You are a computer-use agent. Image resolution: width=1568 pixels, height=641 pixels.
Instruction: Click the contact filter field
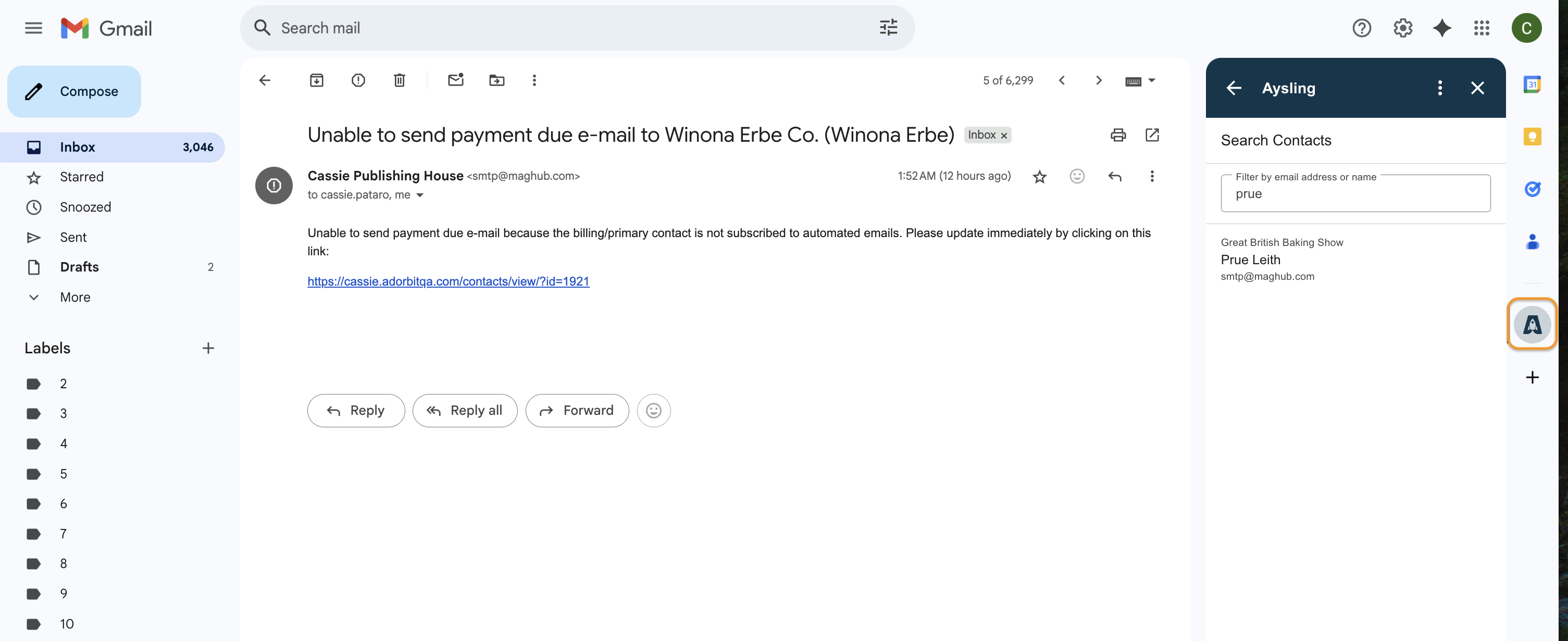pyautogui.click(x=1355, y=193)
